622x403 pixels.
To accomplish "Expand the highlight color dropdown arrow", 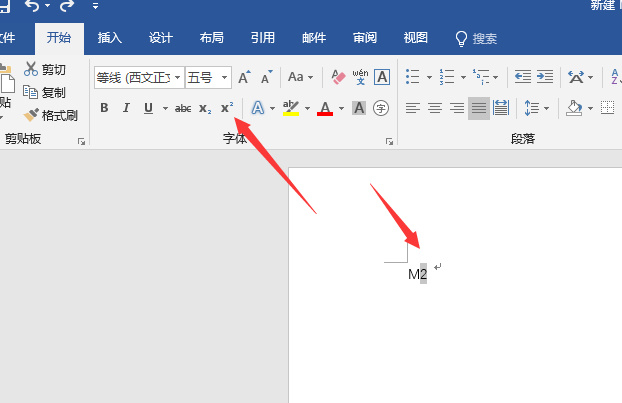I will tap(307, 108).
